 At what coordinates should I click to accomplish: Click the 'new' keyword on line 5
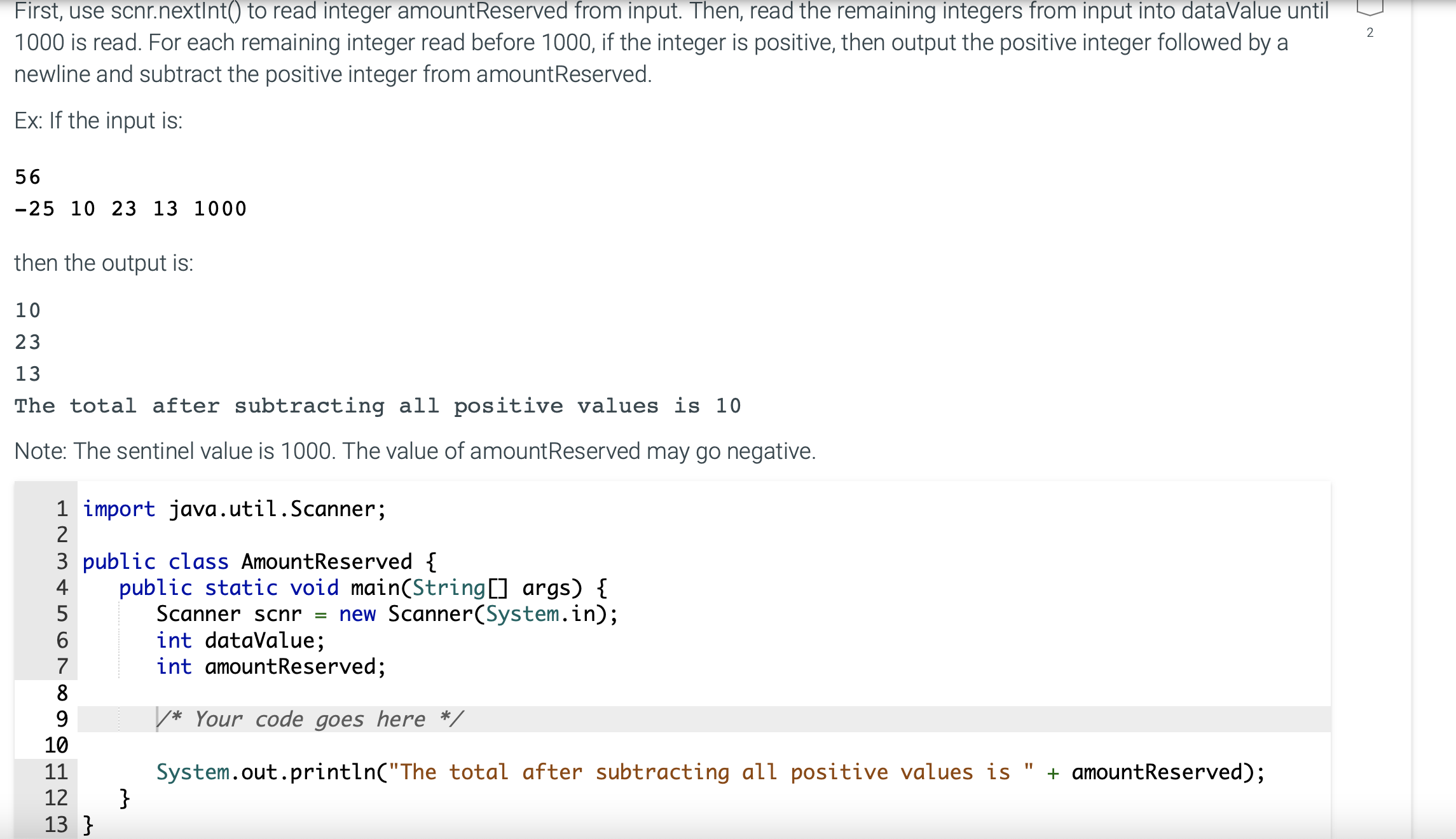click(x=357, y=613)
